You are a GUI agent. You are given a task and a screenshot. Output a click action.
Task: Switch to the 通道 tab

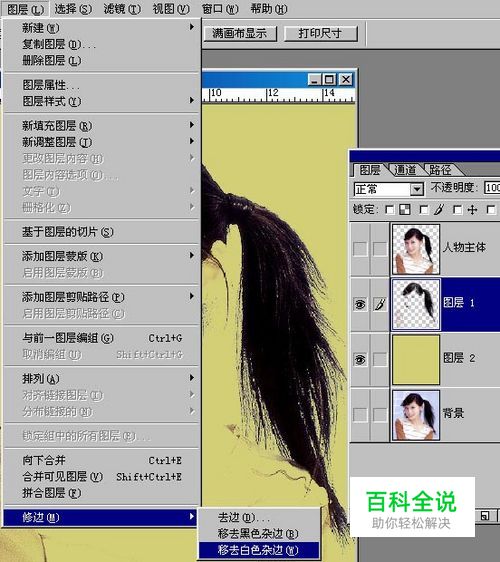[x=405, y=170]
